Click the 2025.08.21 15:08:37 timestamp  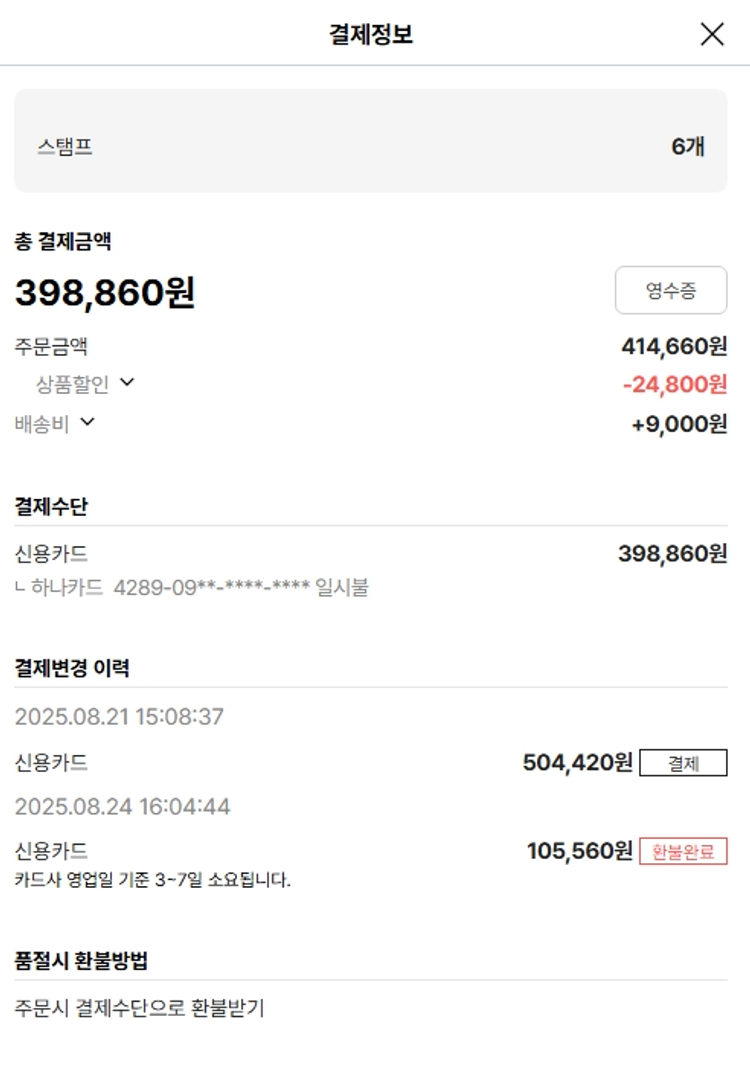pyautogui.click(x=119, y=717)
